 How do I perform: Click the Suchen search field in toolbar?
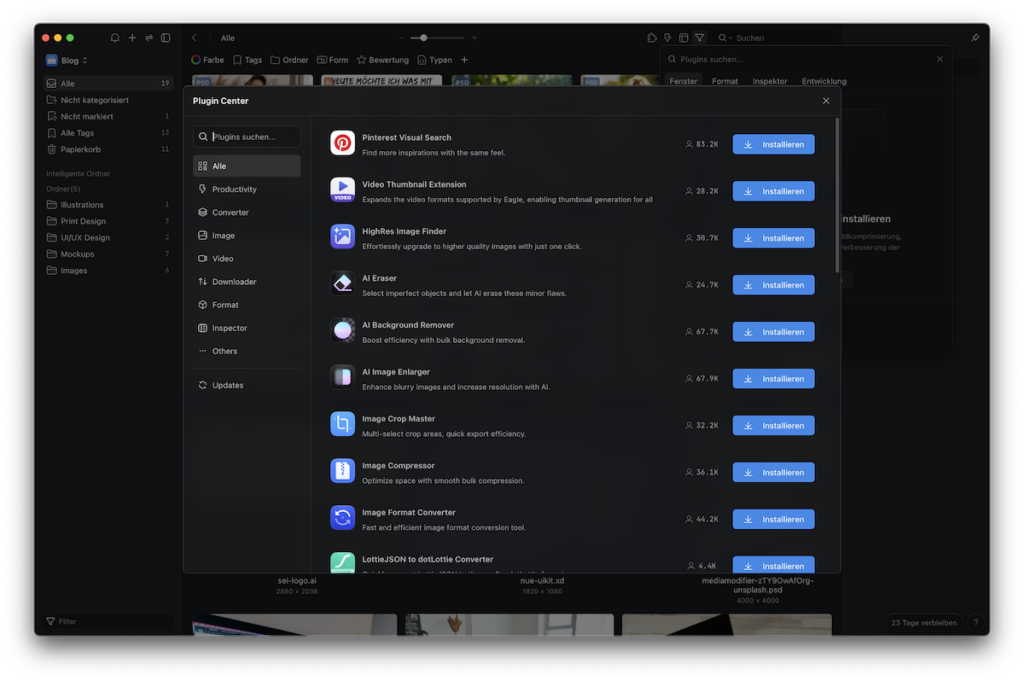click(773, 38)
